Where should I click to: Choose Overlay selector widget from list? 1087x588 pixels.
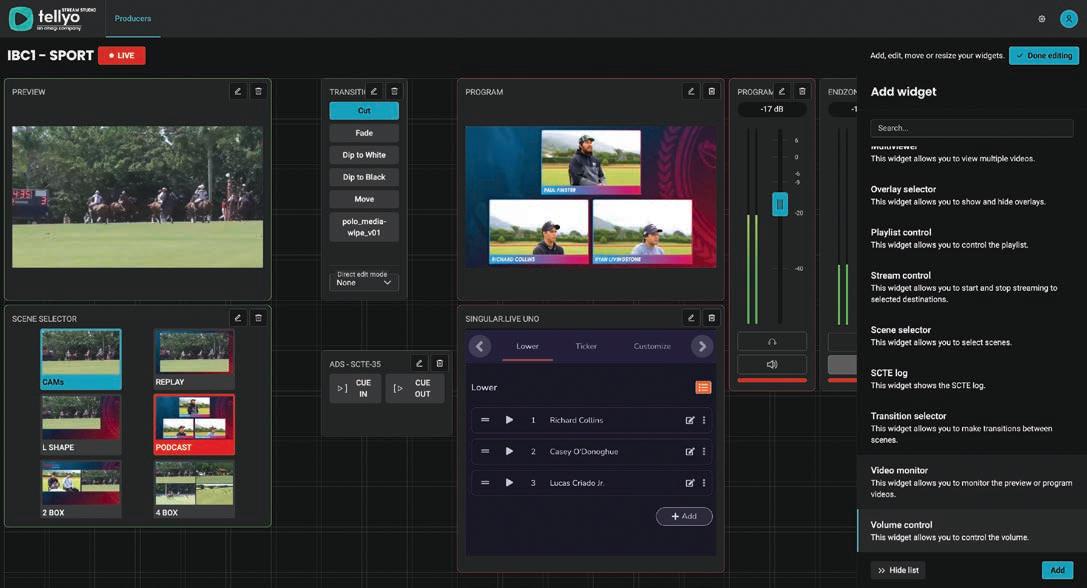tap(971, 195)
